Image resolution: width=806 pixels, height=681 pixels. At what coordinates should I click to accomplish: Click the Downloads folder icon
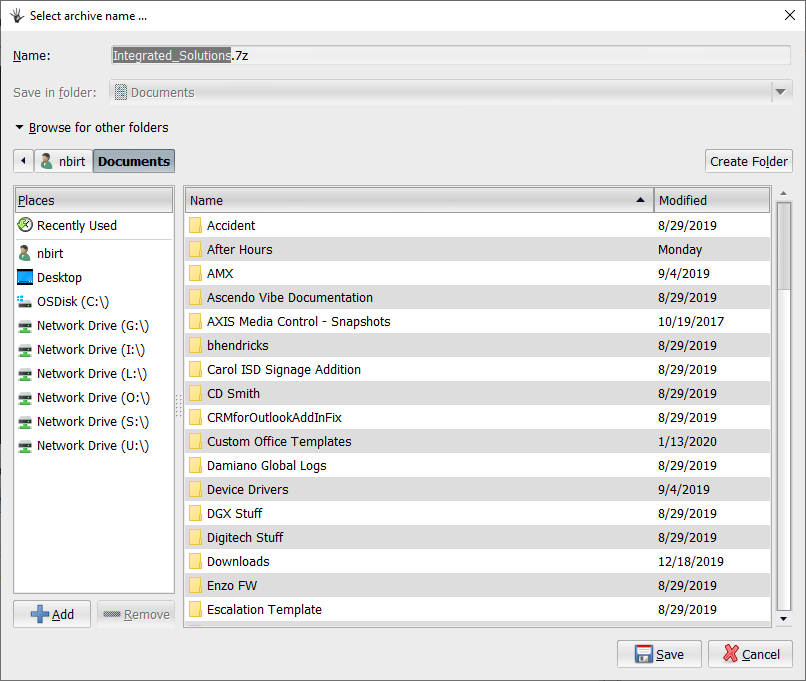(196, 562)
